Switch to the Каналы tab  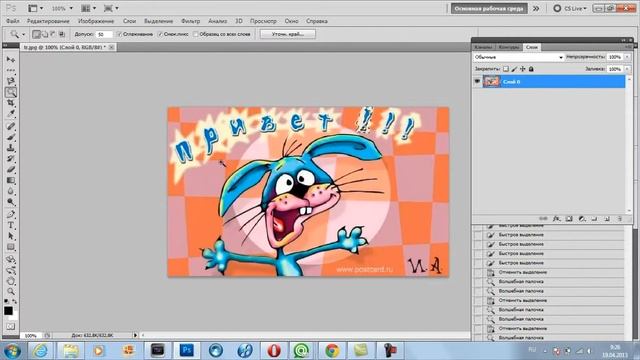point(483,47)
